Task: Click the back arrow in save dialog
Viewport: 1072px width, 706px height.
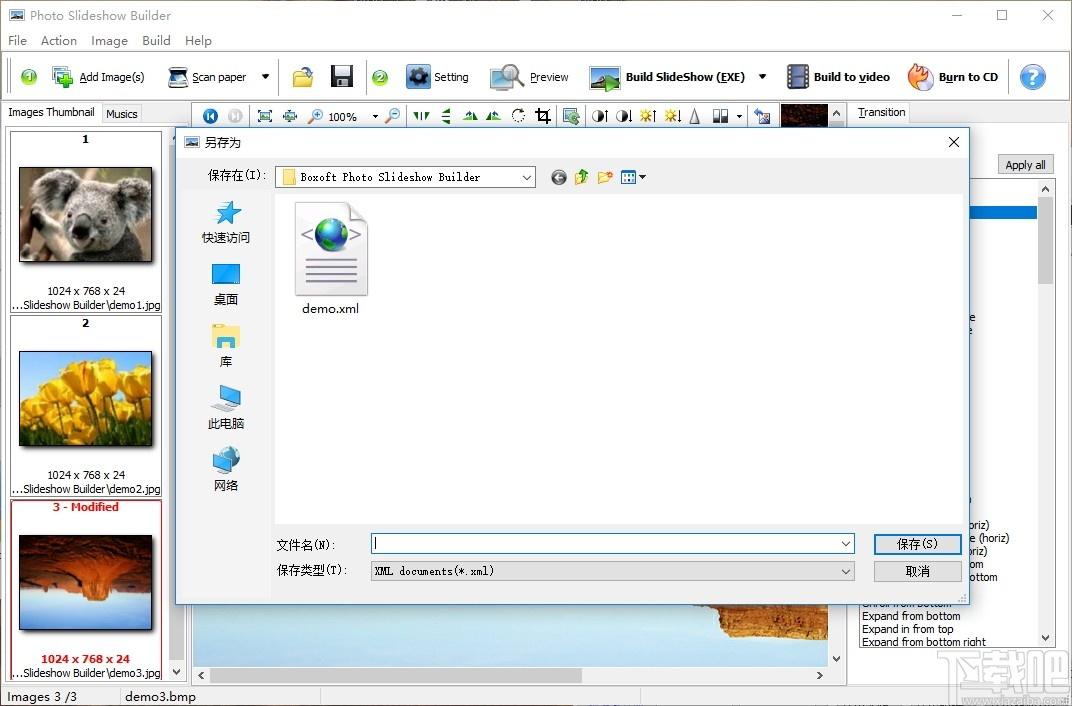Action: tap(558, 177)
